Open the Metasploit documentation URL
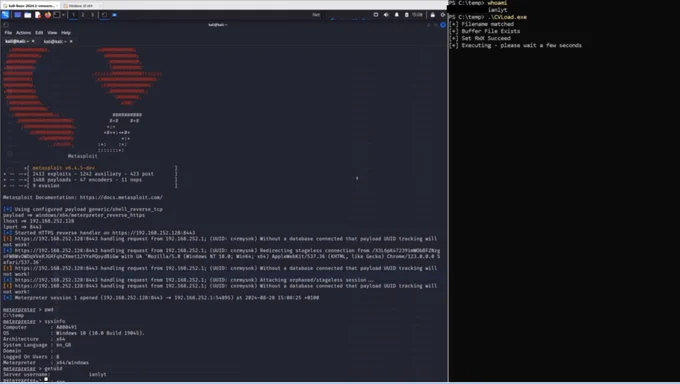The image size is (680, 384). point(121,197)
